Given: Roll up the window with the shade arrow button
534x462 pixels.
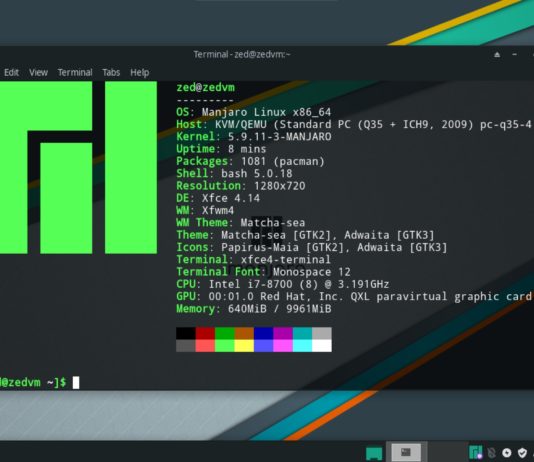Looking at the screenshot, I should point(497,54).
